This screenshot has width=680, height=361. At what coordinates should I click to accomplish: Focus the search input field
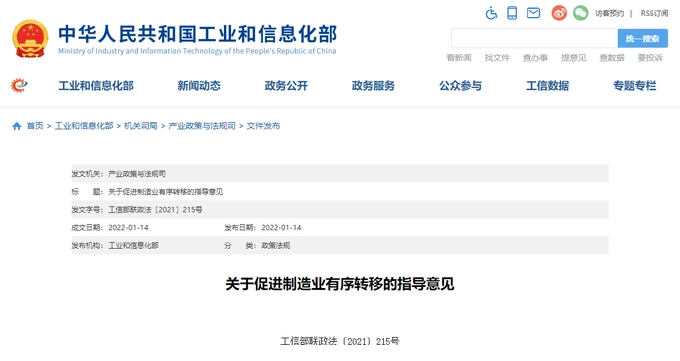534,39
